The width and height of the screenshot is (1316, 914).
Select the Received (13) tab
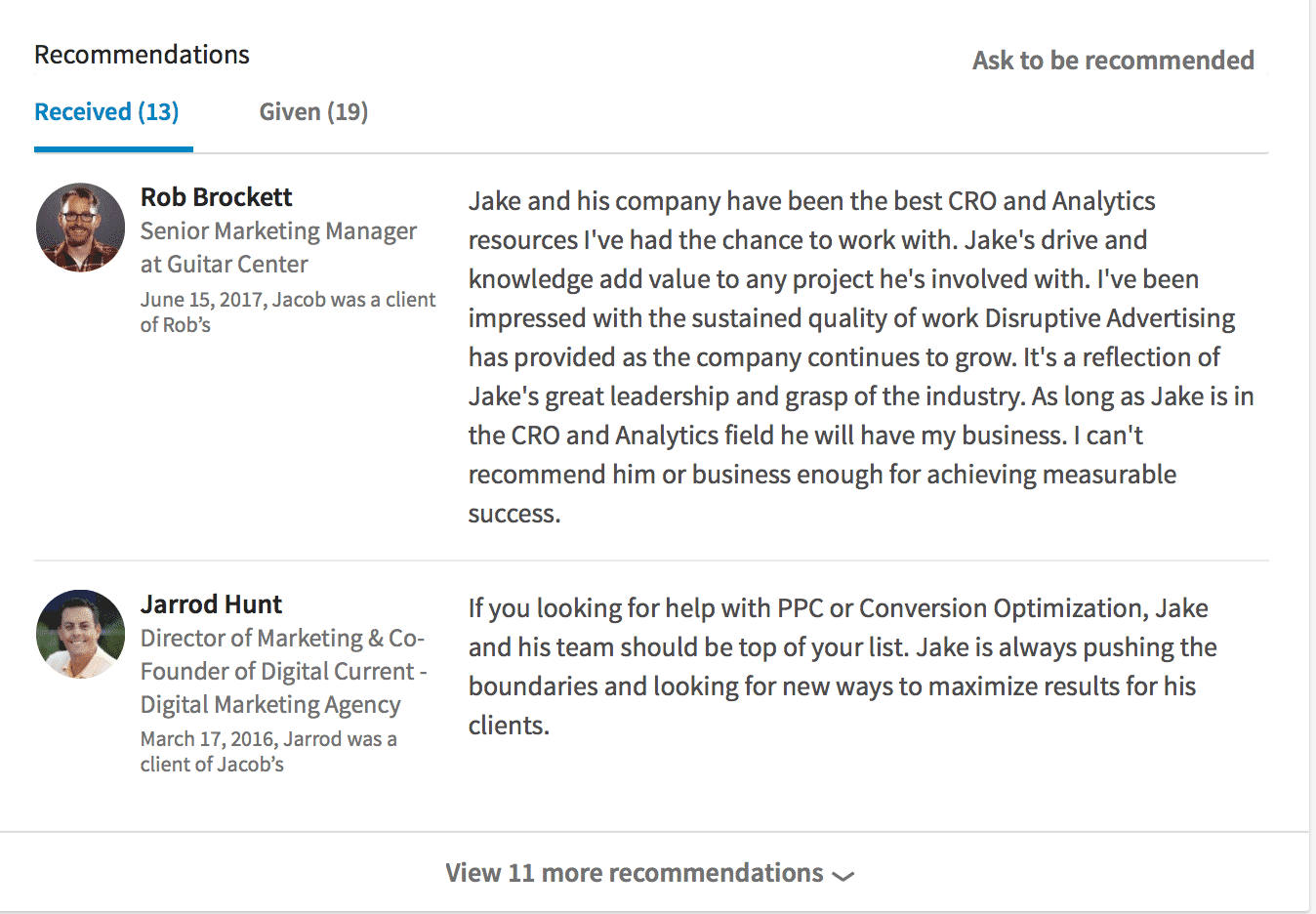coord(106,111)
